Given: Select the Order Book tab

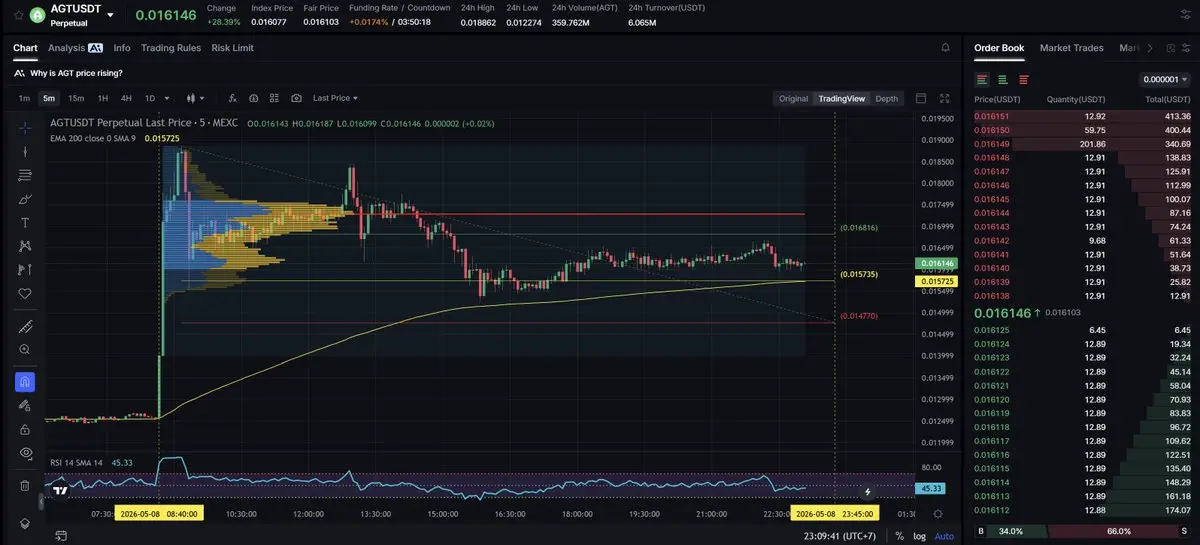Looking at the screenshot, I should (999, 47).
